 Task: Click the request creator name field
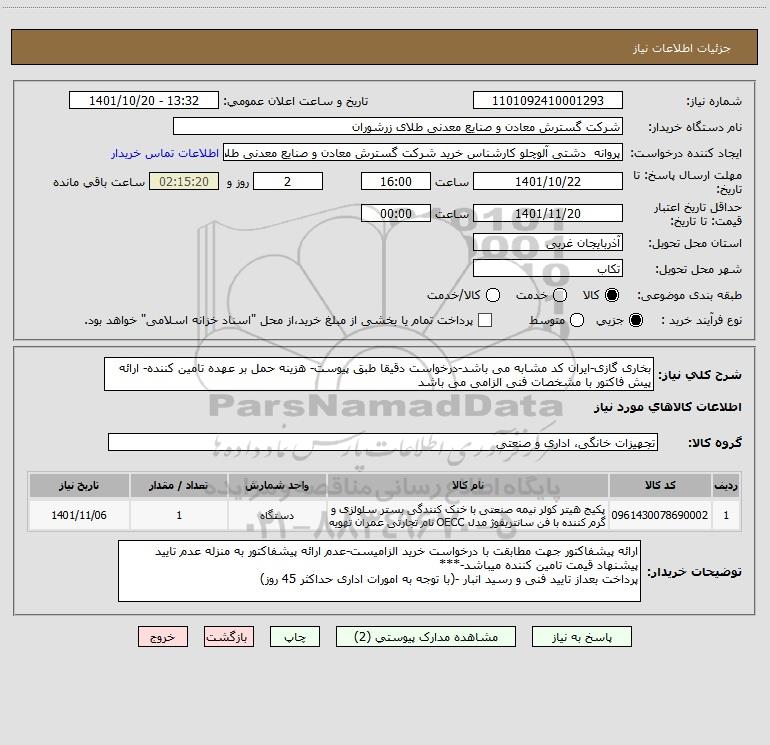click(x=423, y=153)
